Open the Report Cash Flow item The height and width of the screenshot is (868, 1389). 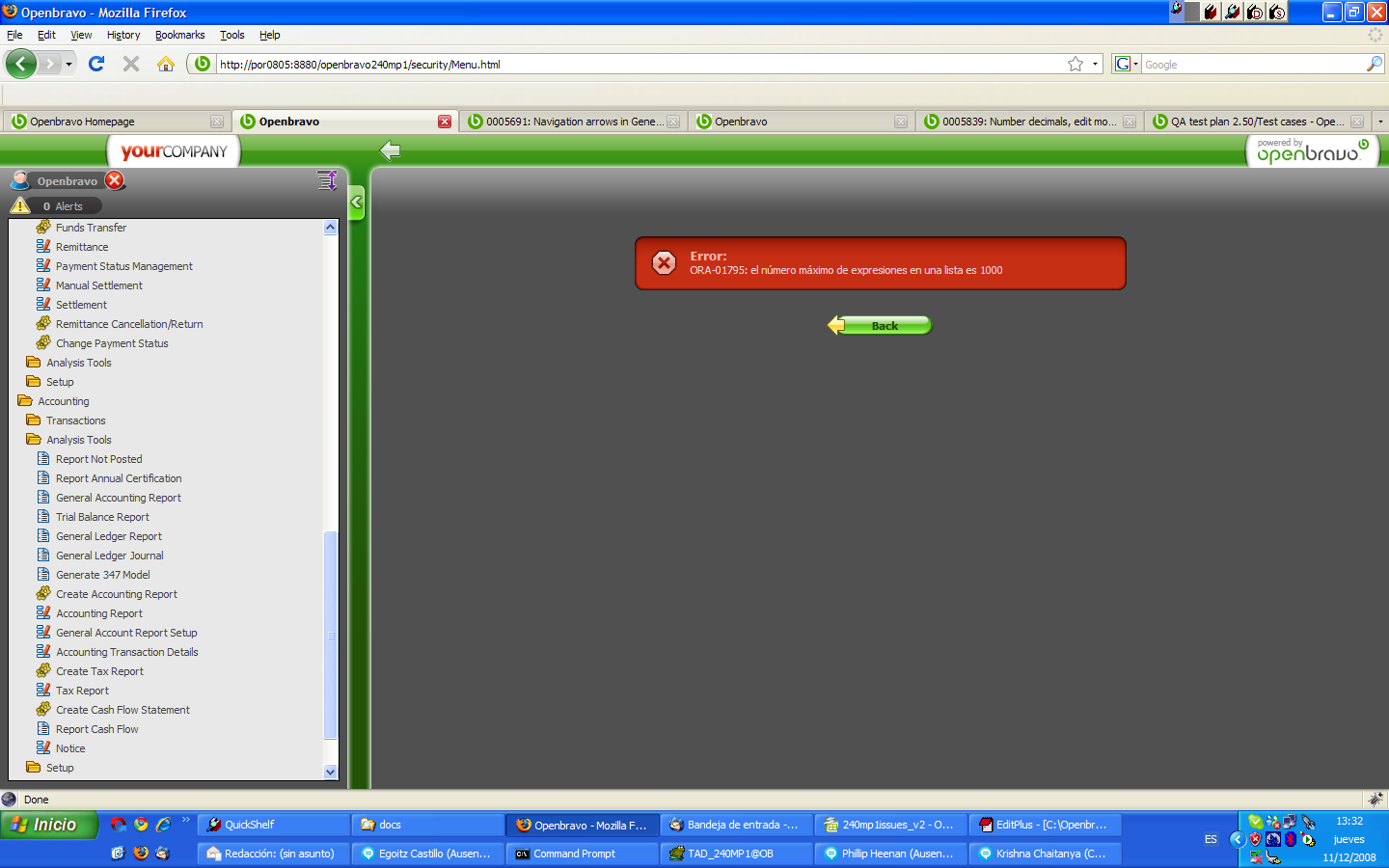tap(97, 729)
